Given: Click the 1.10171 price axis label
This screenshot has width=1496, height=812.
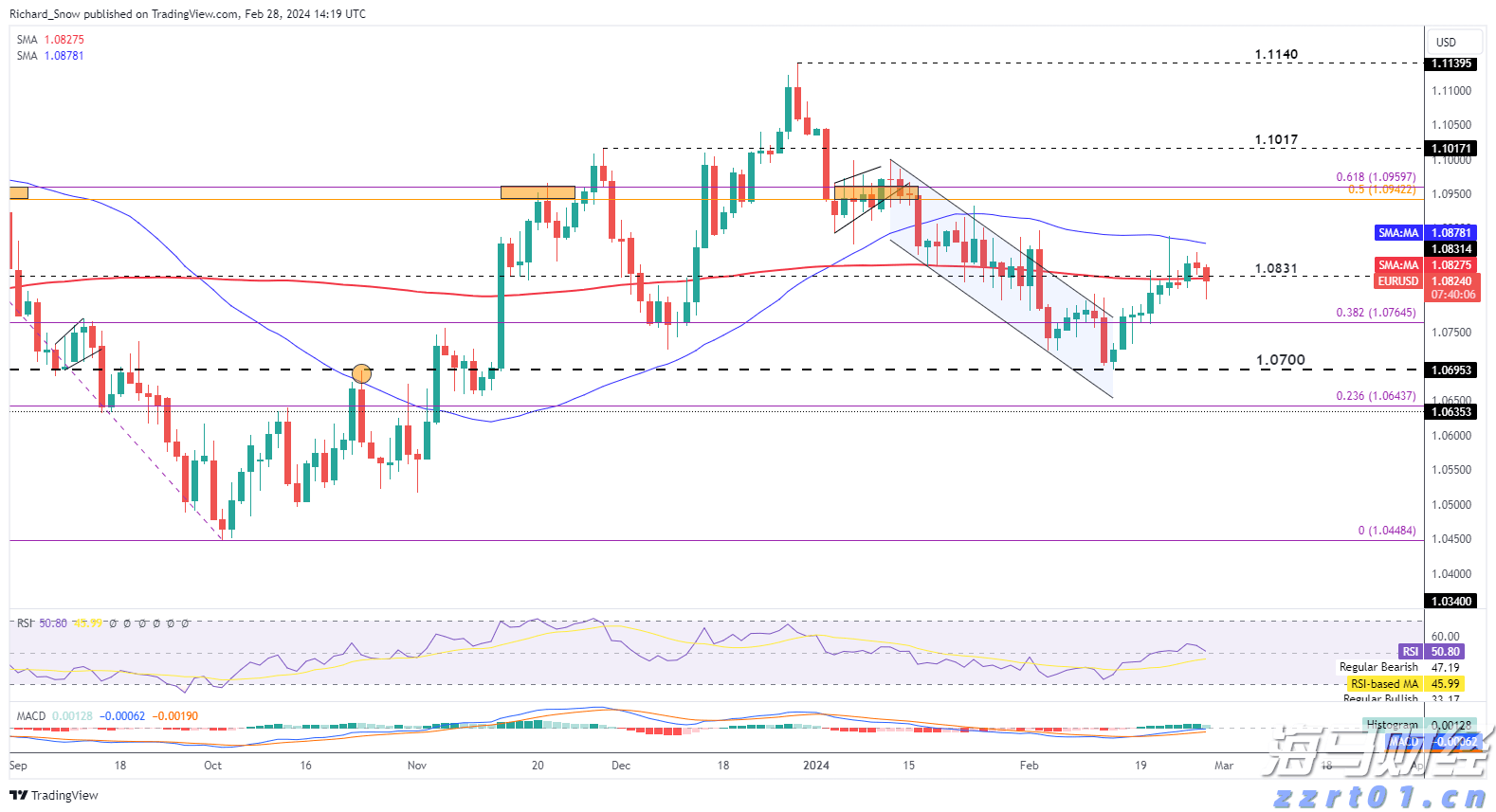Looking at the screenshot, I should coord(1451,149).
